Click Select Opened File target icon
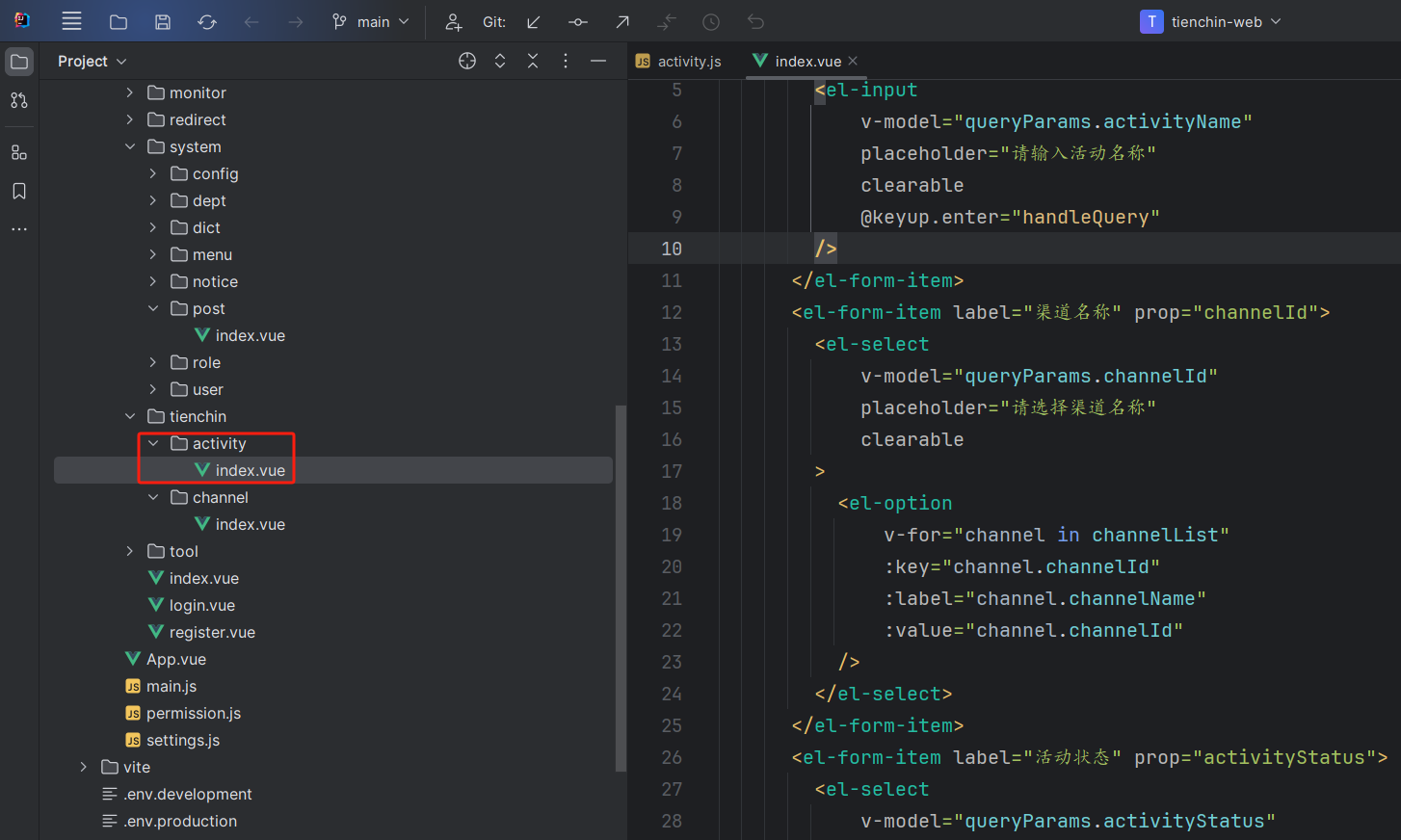Viewport: 1401px width, 840px height. click(x=467, y=61)
